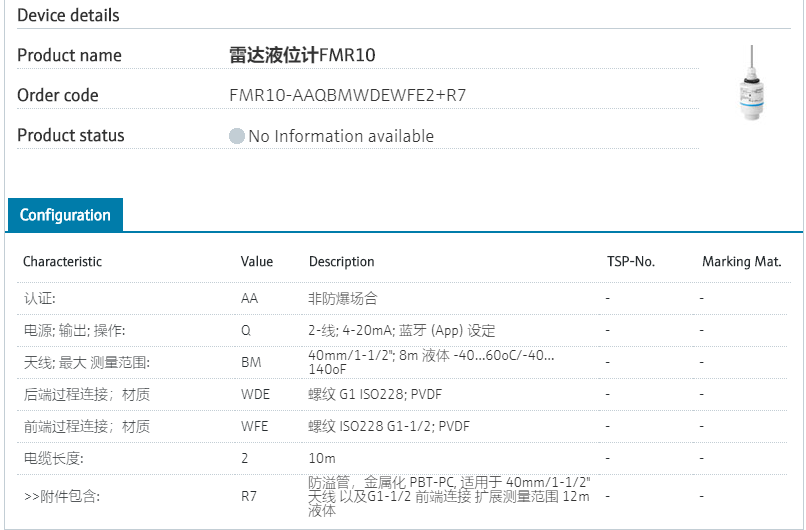Open the Configuration tab
The height and width of the screenshot is (530, 806).
(65, 215)
